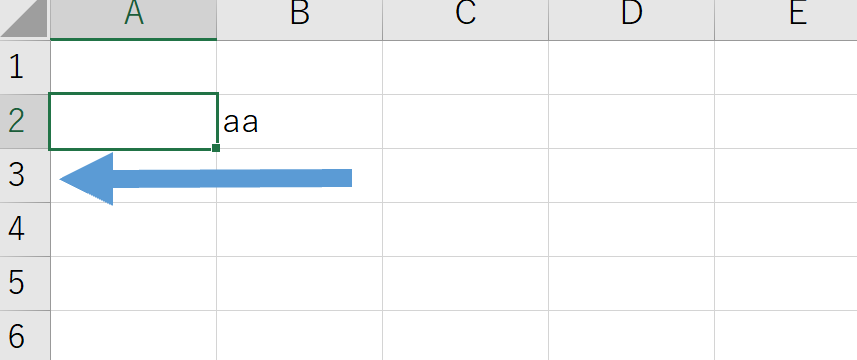Select cell C4
This screenshot has height=360, width=857.
point(466,229)
